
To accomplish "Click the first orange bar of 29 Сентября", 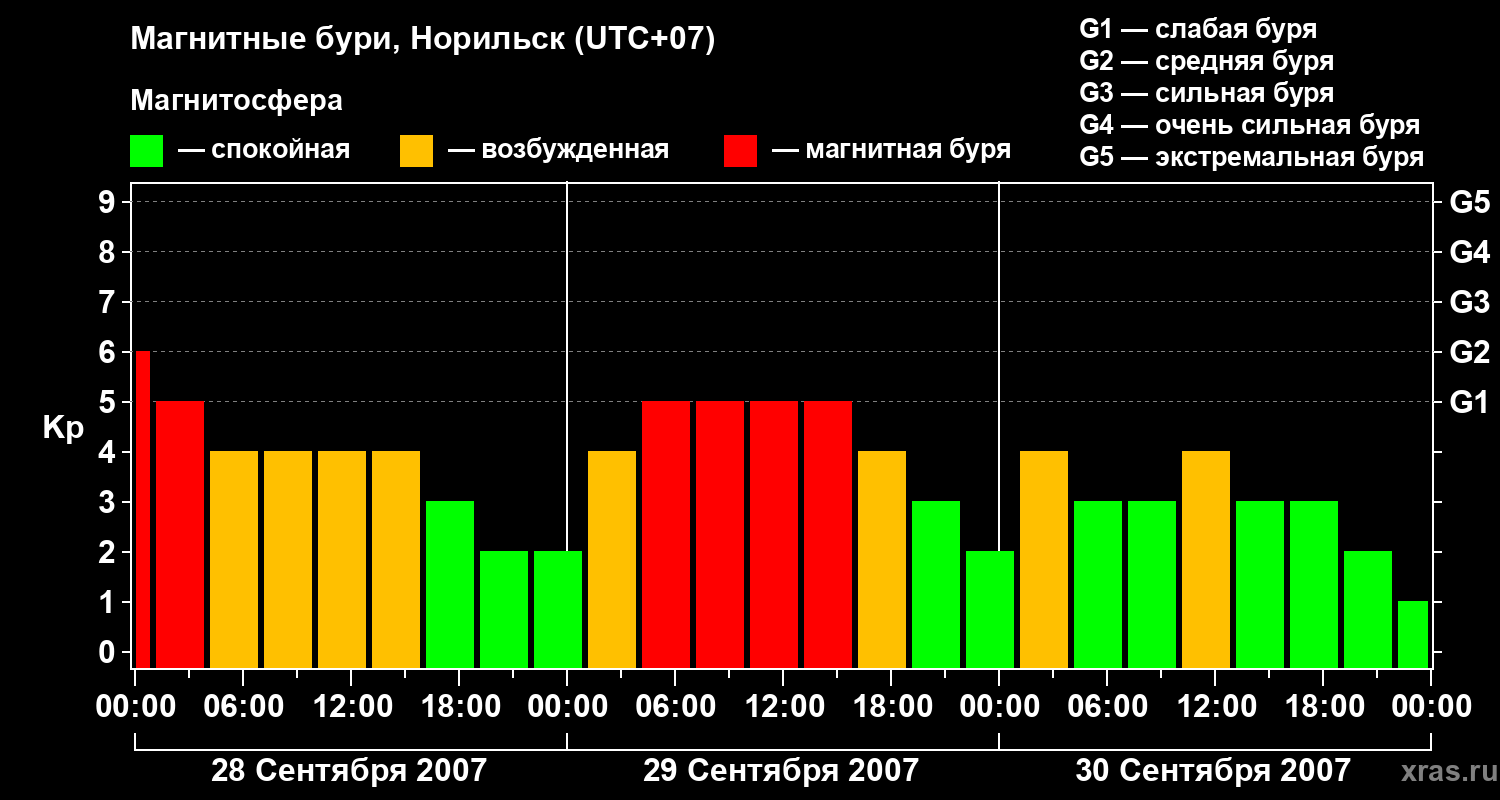I will coord(612,559).
